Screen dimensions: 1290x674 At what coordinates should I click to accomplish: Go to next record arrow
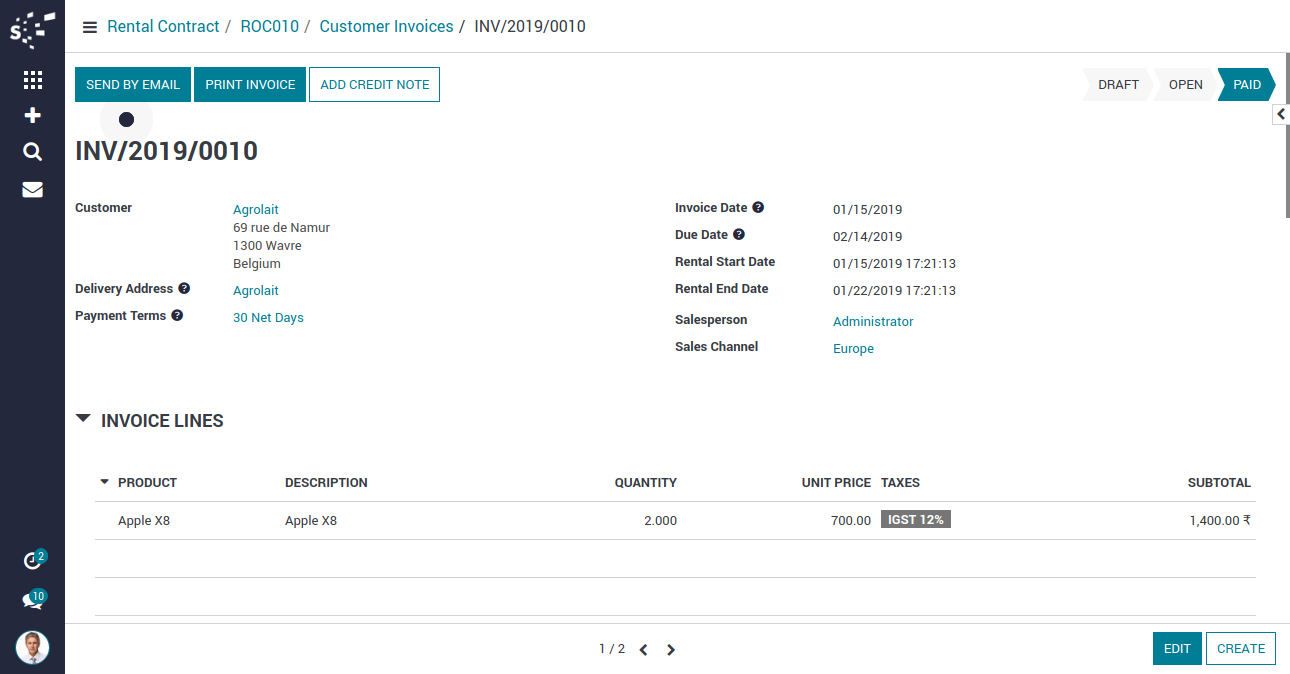[671, 650]
